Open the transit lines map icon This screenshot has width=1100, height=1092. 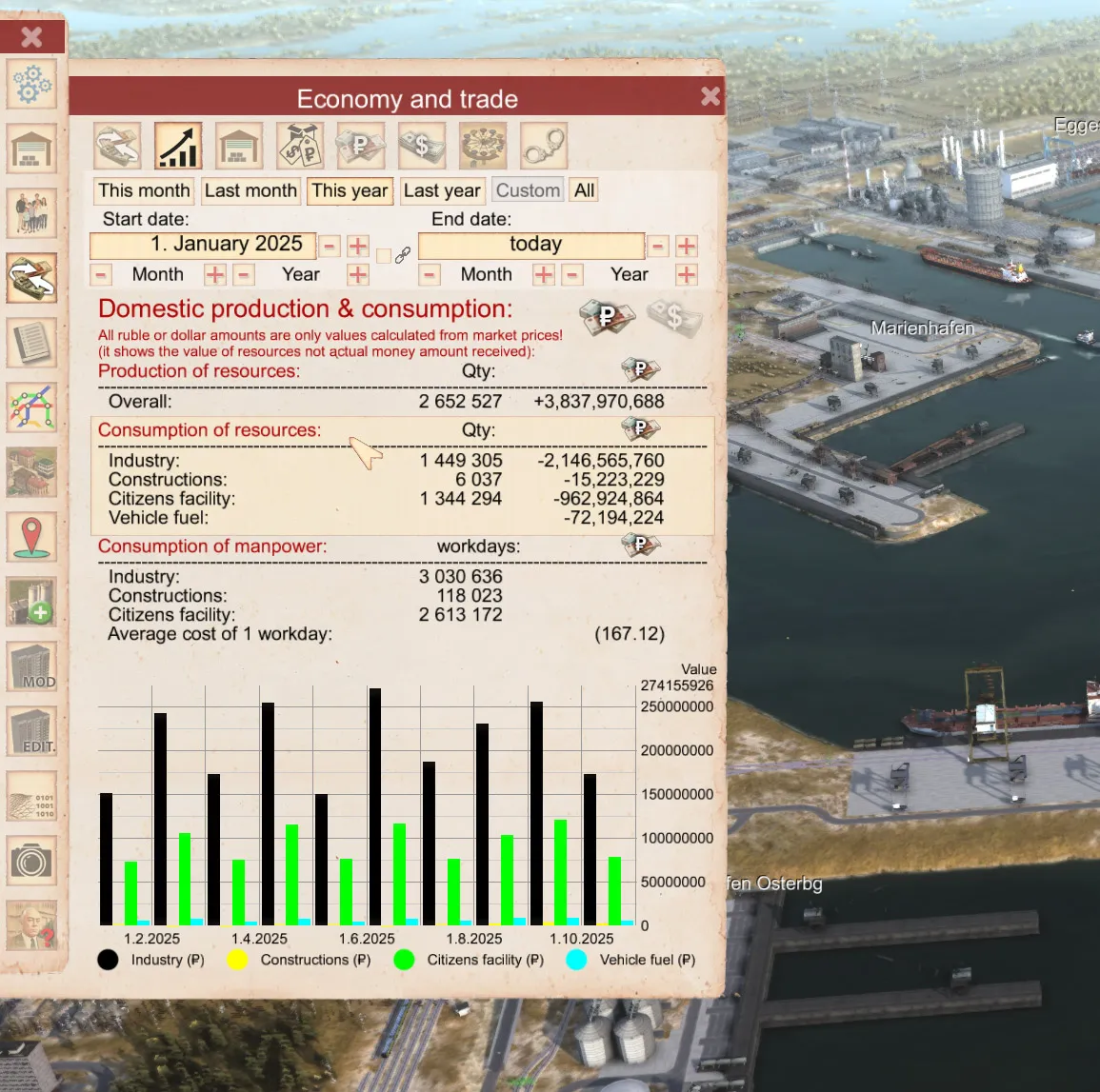coord(31,408)
